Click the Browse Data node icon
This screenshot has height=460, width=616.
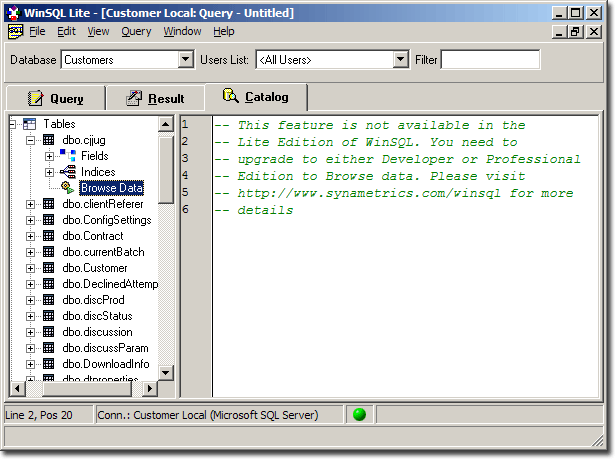coord(68,188)
